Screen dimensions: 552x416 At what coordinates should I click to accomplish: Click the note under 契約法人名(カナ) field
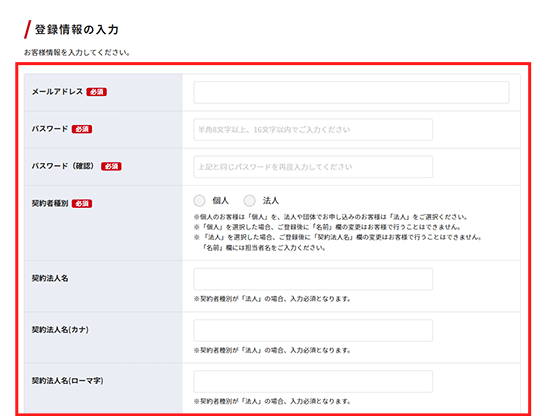click(272, 350)
